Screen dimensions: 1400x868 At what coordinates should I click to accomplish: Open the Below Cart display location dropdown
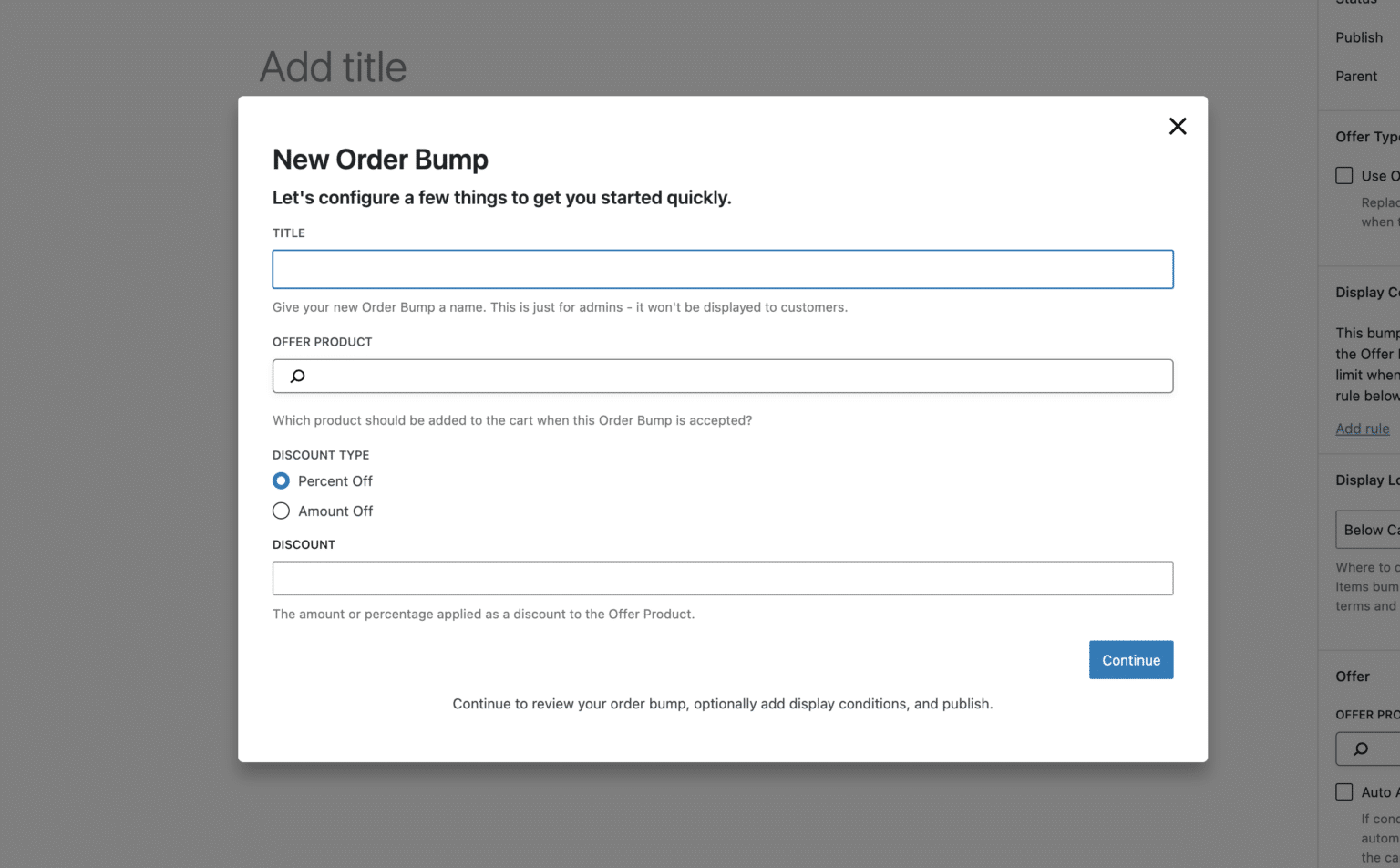[x=1372, y=529]
